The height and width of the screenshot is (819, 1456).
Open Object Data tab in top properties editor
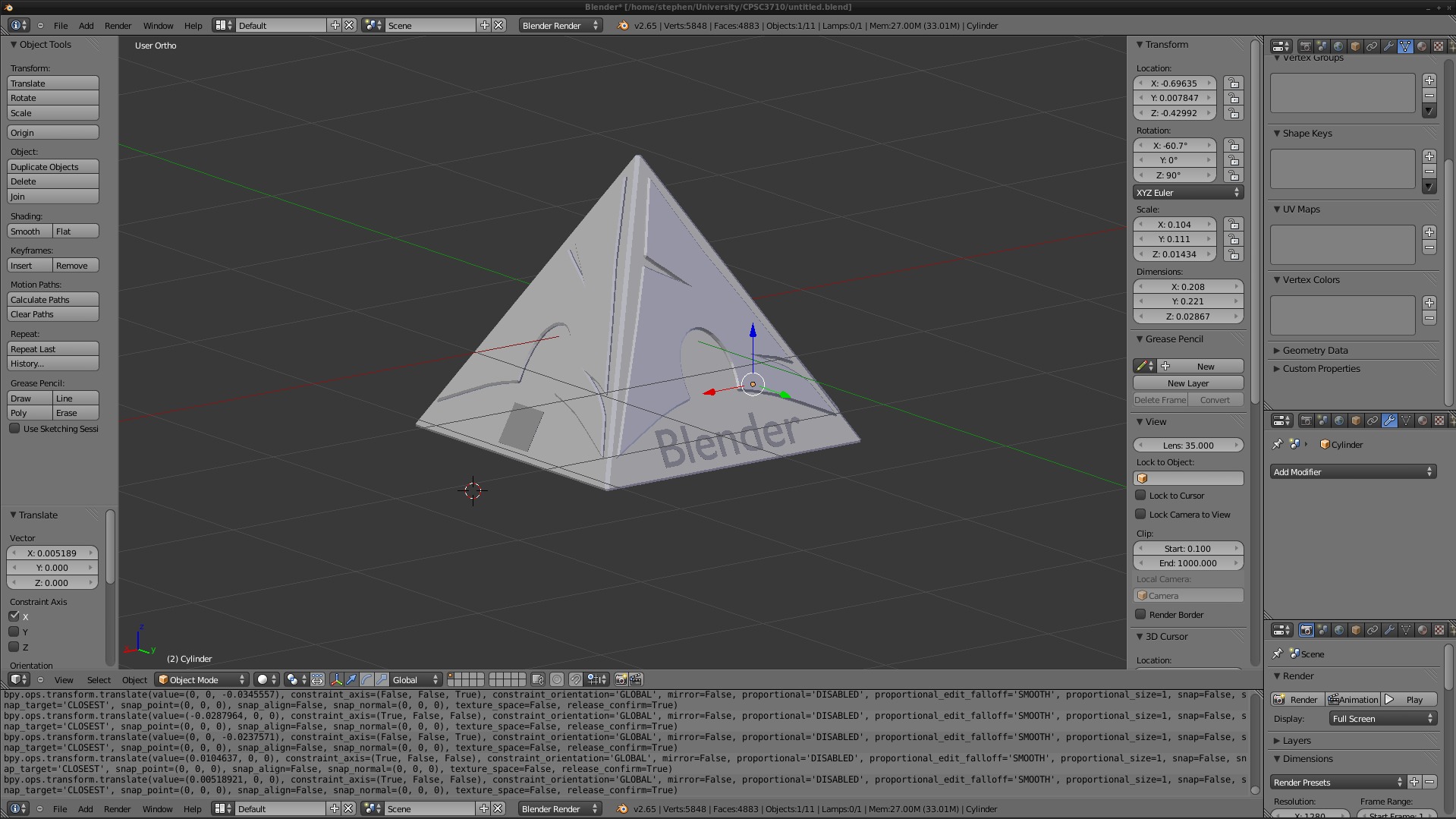[1405, 46]
